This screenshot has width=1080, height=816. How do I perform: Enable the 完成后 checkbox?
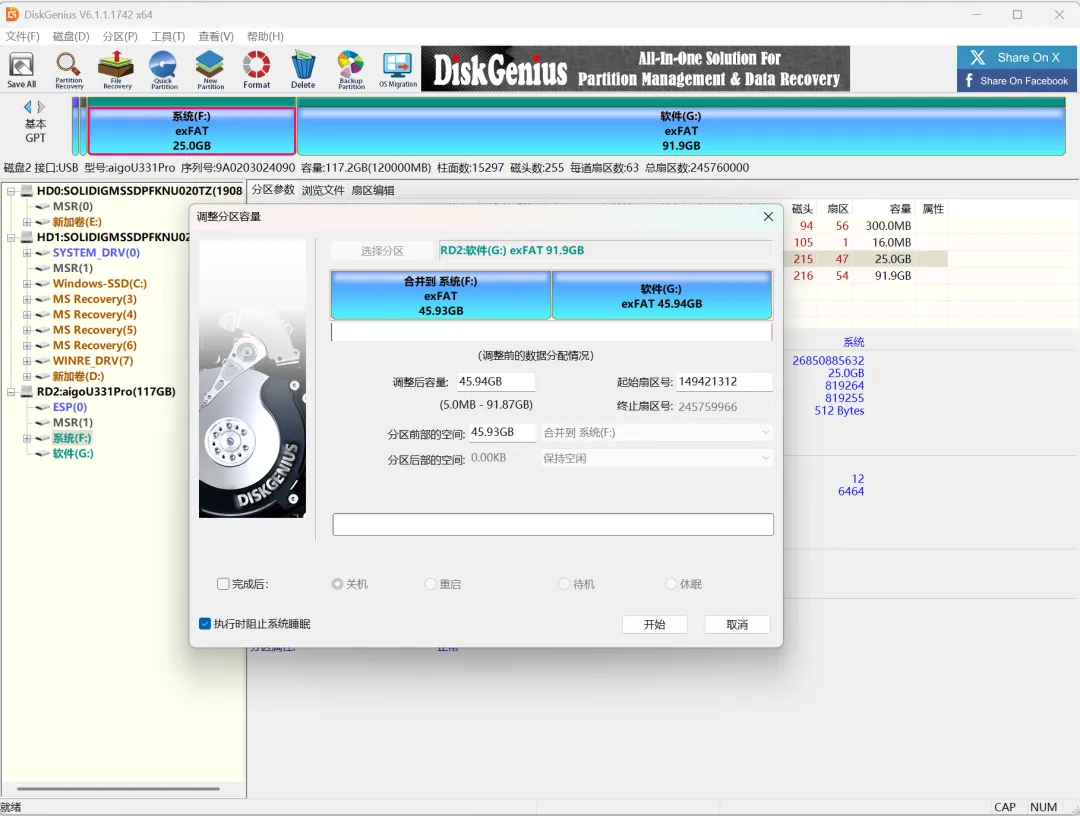[x=223, y=584]
